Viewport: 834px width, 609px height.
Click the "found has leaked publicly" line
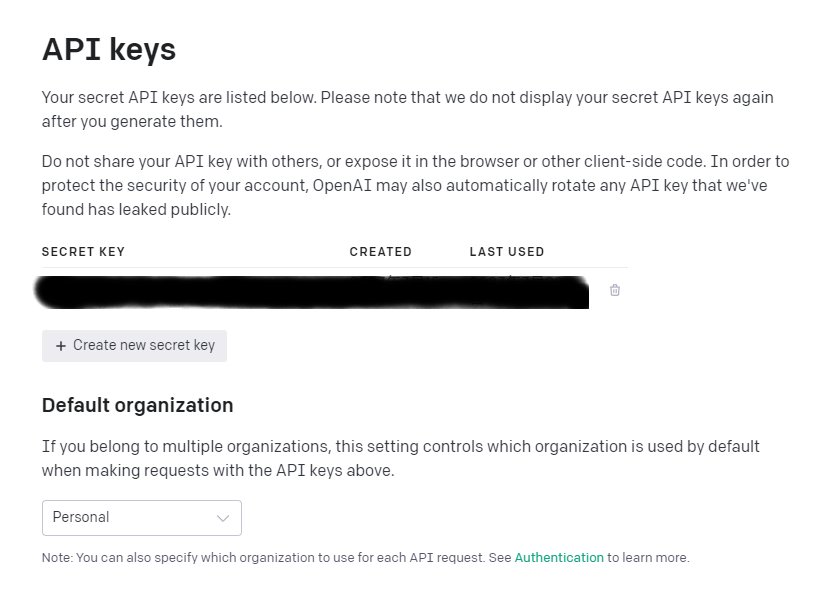(136, 209)
